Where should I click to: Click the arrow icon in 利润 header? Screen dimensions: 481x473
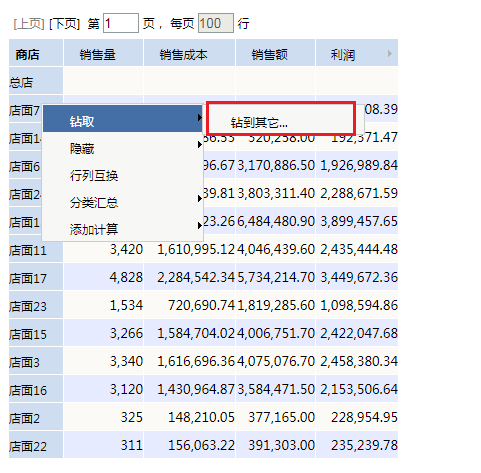tap(389, 53)
